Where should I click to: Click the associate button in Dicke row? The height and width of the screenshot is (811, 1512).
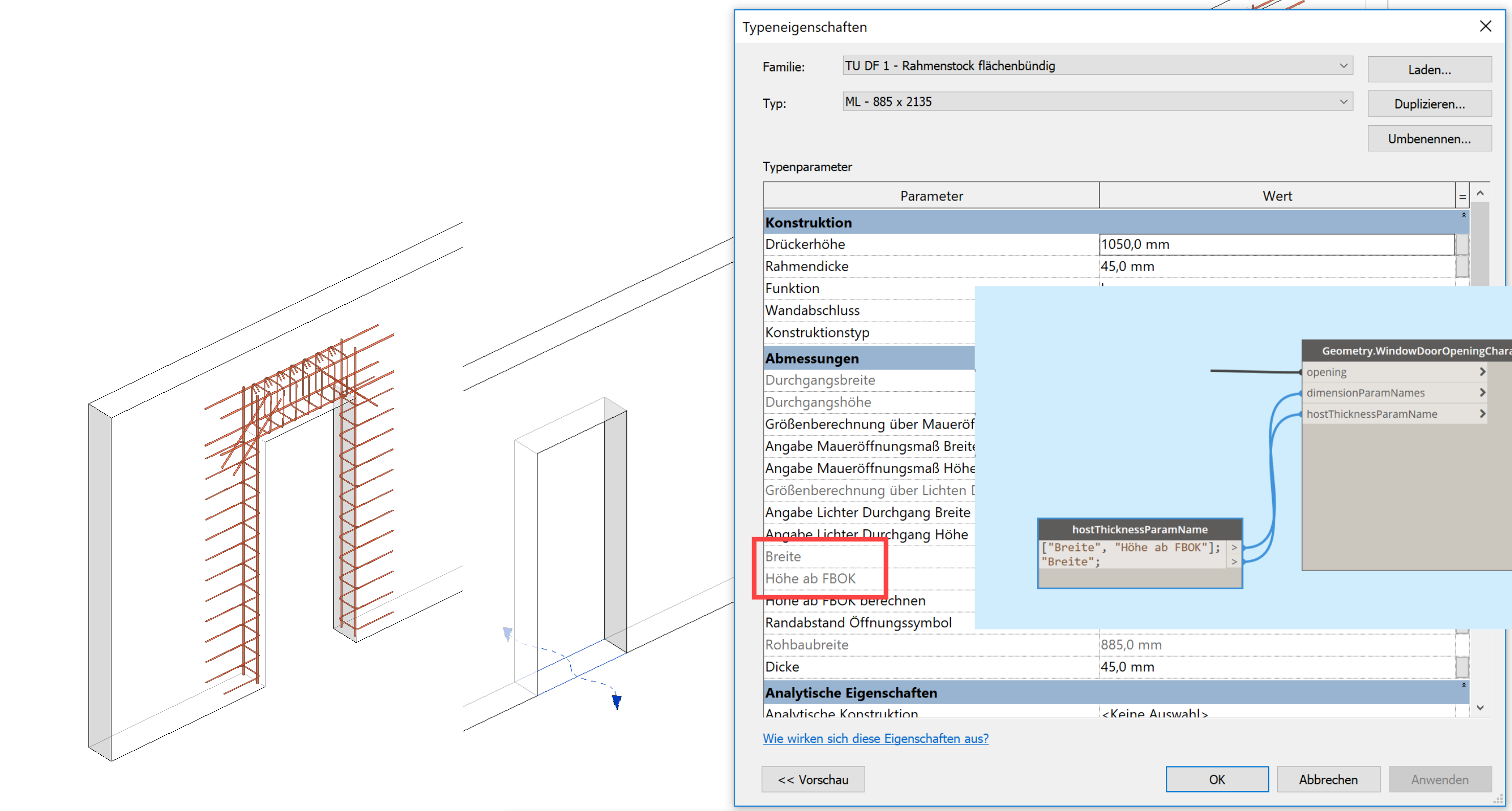1461,667
